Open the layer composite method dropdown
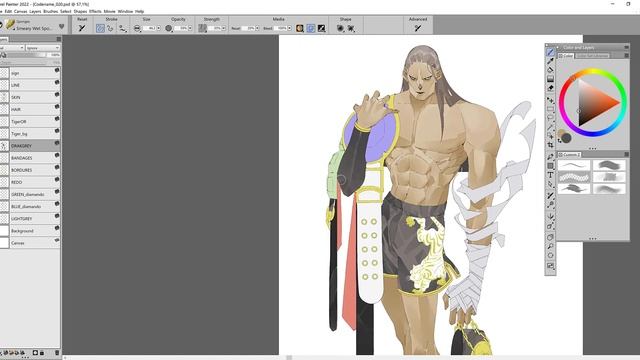The image size is (640, 360). [12, 48]
